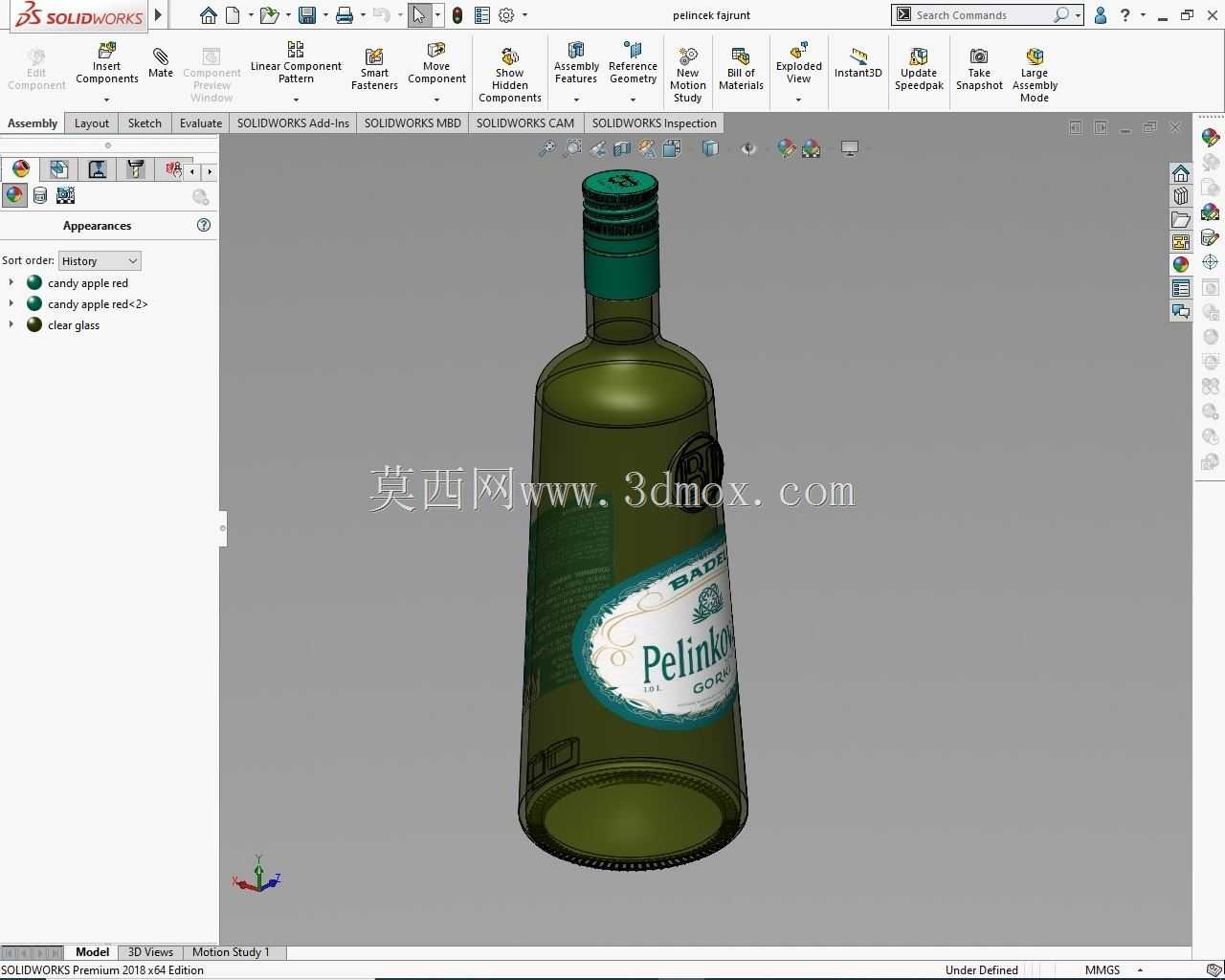Open Assembly Features tool
The width and height of the screenshot is (1225, 980).
tap(576, 64)
